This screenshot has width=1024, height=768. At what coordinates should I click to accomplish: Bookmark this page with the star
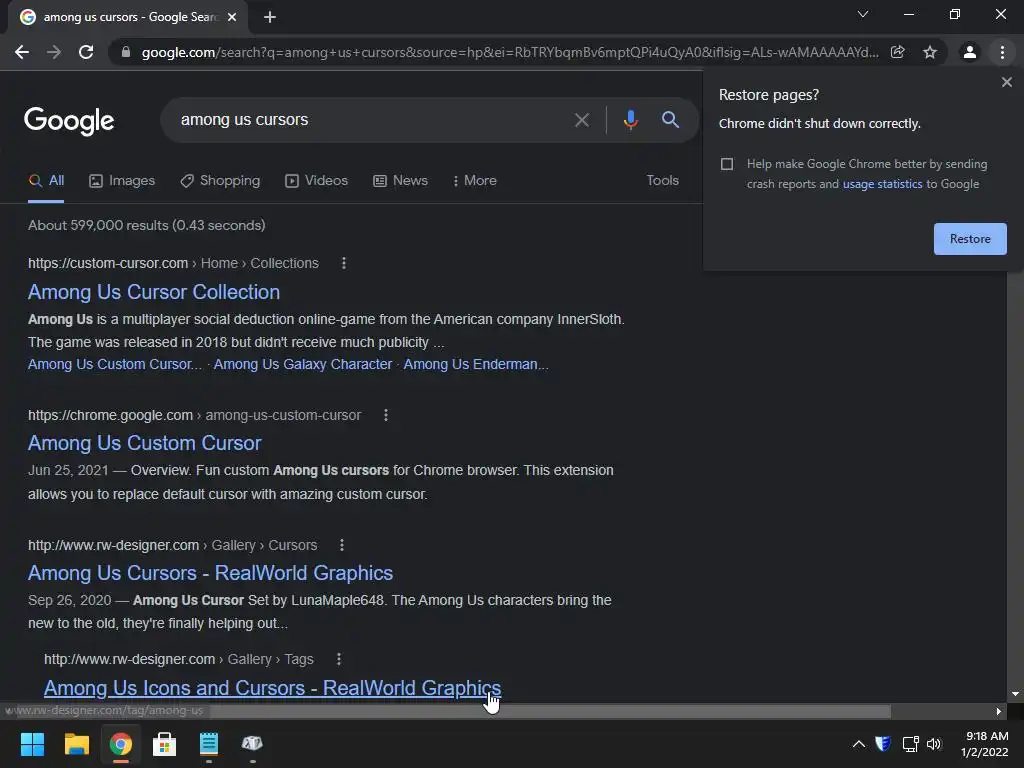[930, 52]
